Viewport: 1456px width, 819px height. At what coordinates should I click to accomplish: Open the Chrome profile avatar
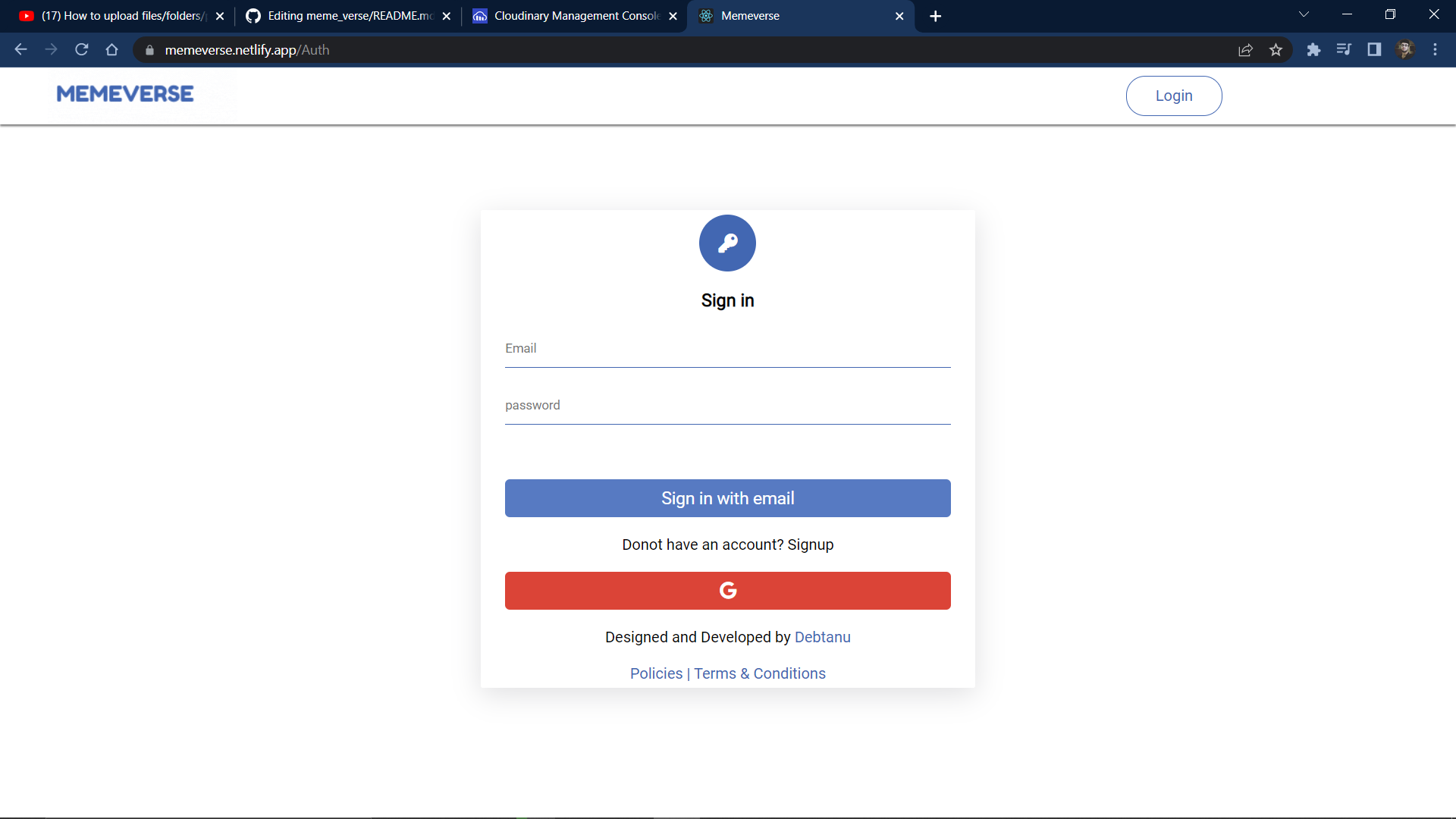[x=1404, y=50]
